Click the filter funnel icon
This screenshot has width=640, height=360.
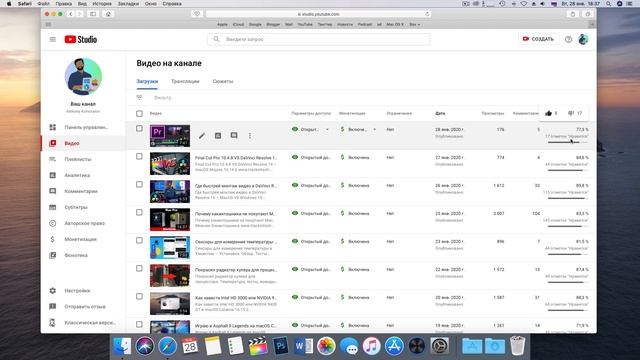pyautogui.click(x=139, y=98)
